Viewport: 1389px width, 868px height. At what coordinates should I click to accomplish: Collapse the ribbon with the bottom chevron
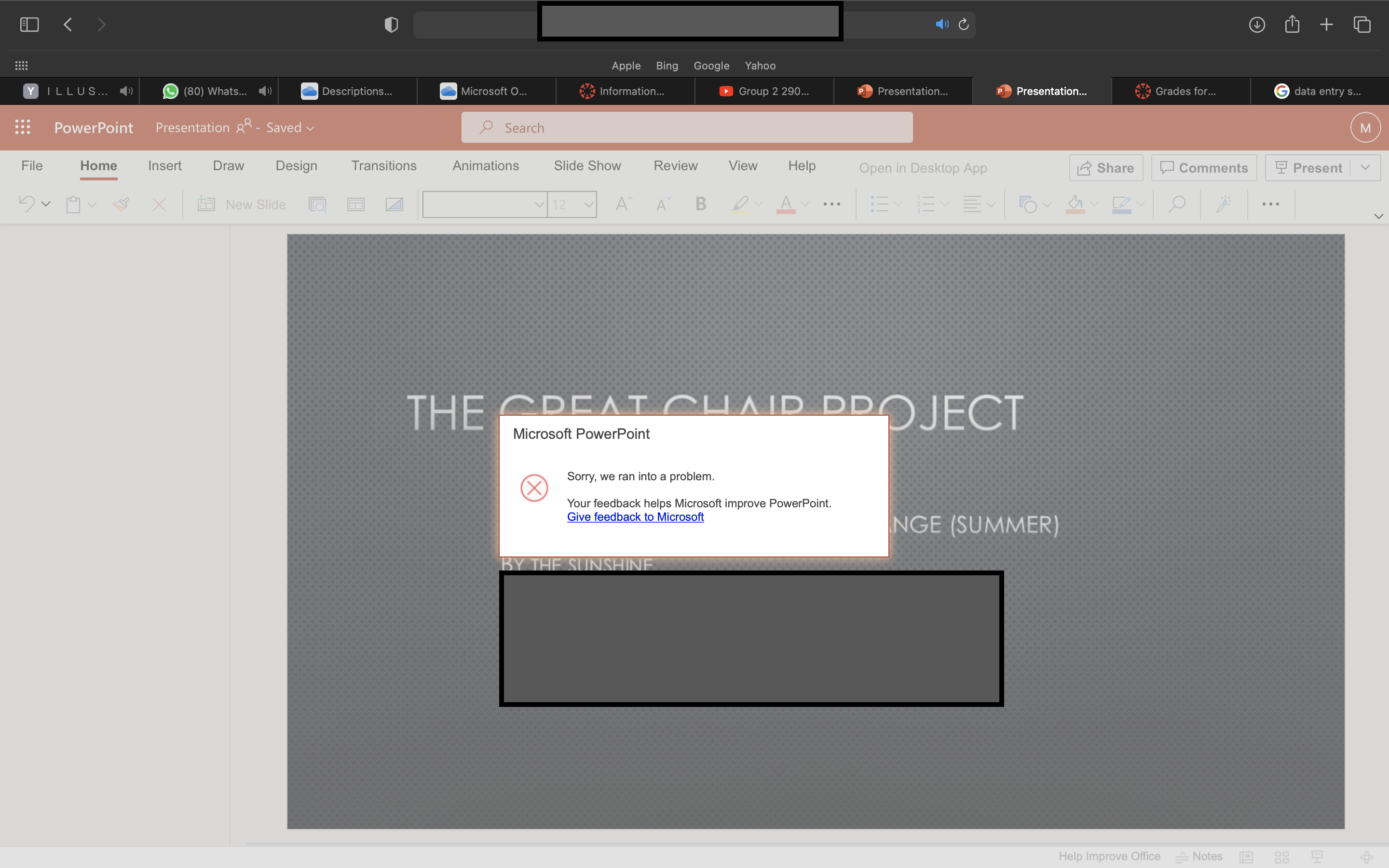1378,217
